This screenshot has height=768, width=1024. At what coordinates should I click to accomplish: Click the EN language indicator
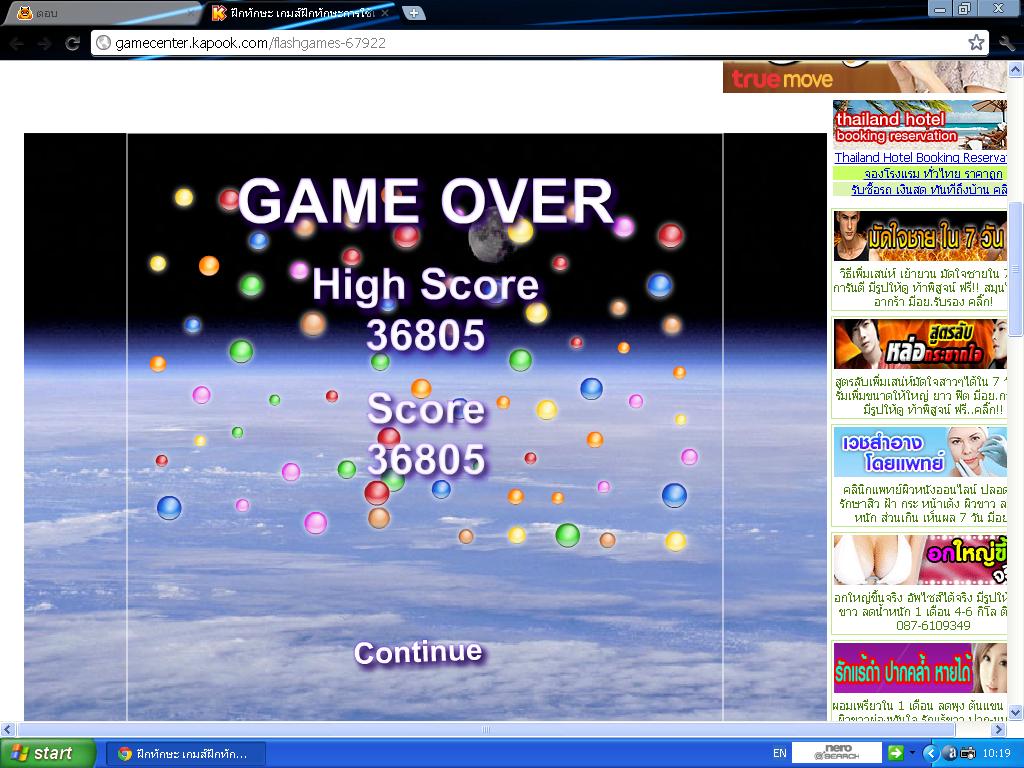(779, 754)
